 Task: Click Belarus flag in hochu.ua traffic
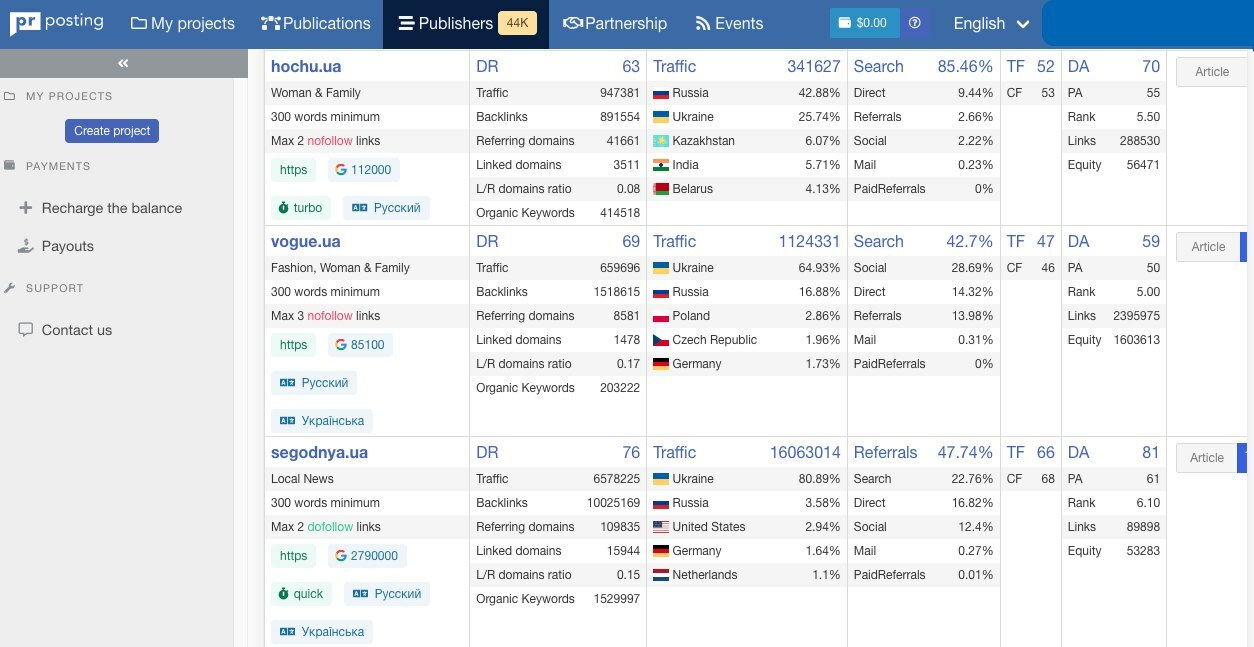(660, 189)
